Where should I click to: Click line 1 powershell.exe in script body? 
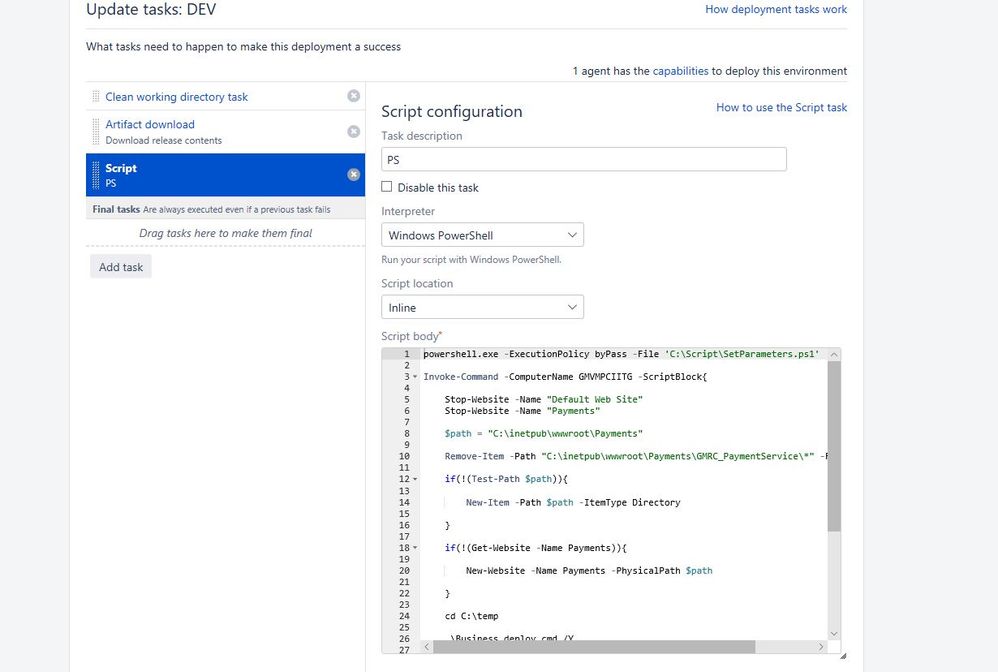[x=621, y=354]
